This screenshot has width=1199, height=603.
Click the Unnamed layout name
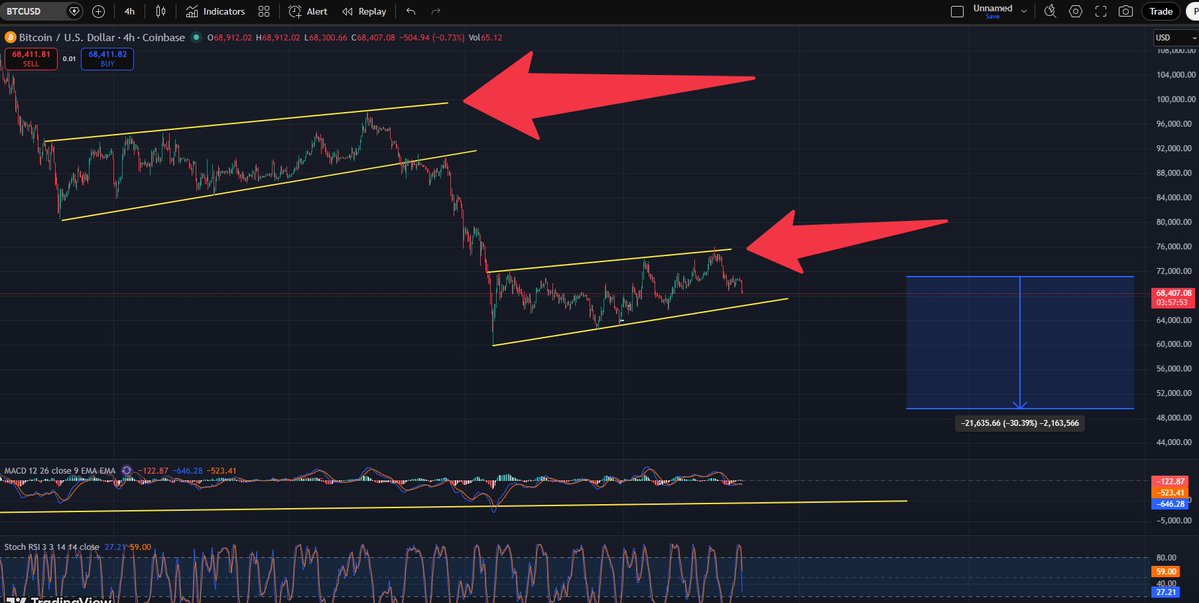pyautogui.click(x=993, y=8)
